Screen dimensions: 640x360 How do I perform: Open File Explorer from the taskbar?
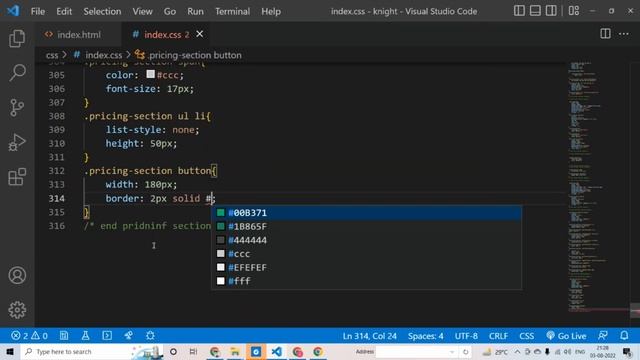click(x=235, y=351)
